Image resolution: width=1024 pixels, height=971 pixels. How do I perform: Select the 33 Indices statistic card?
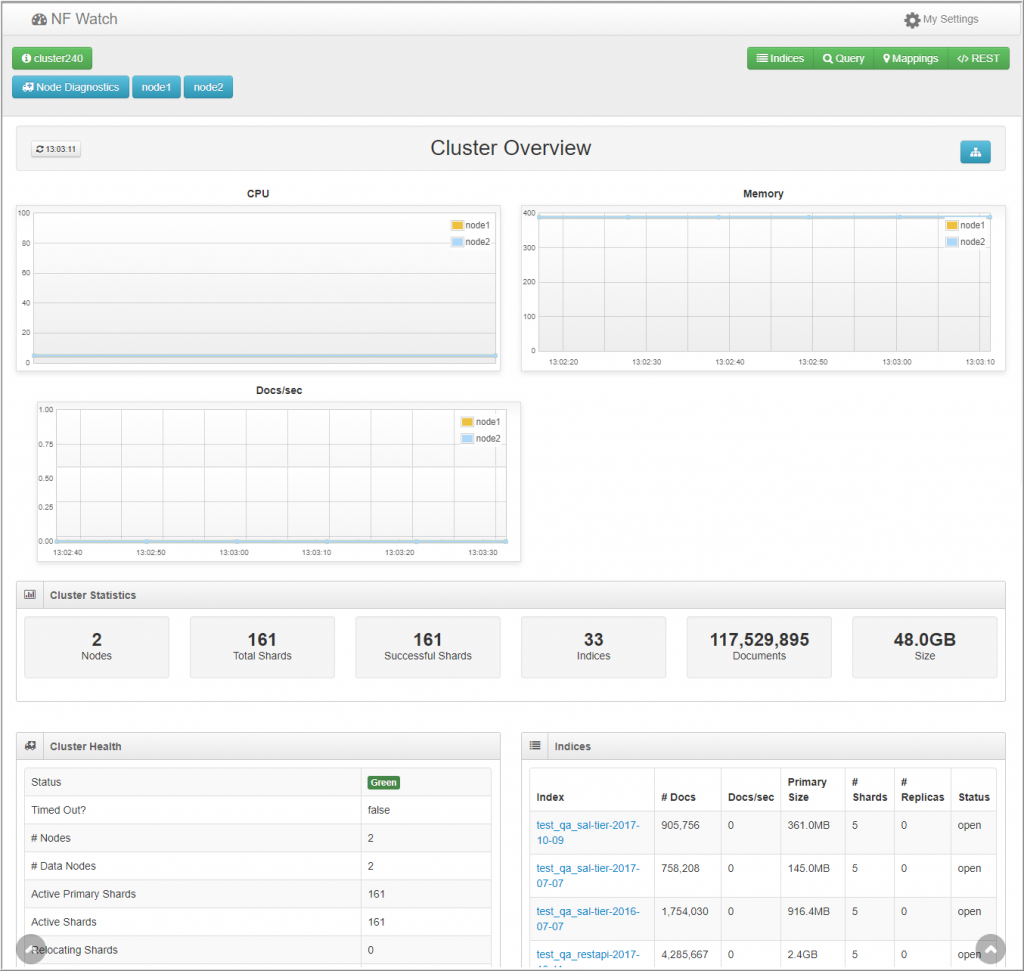click(594, 647)
